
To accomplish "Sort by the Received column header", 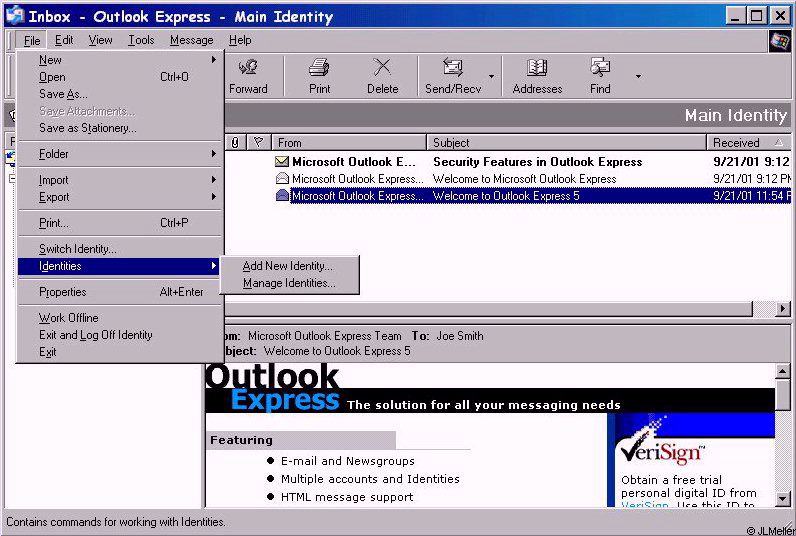I will click(748, 143).
